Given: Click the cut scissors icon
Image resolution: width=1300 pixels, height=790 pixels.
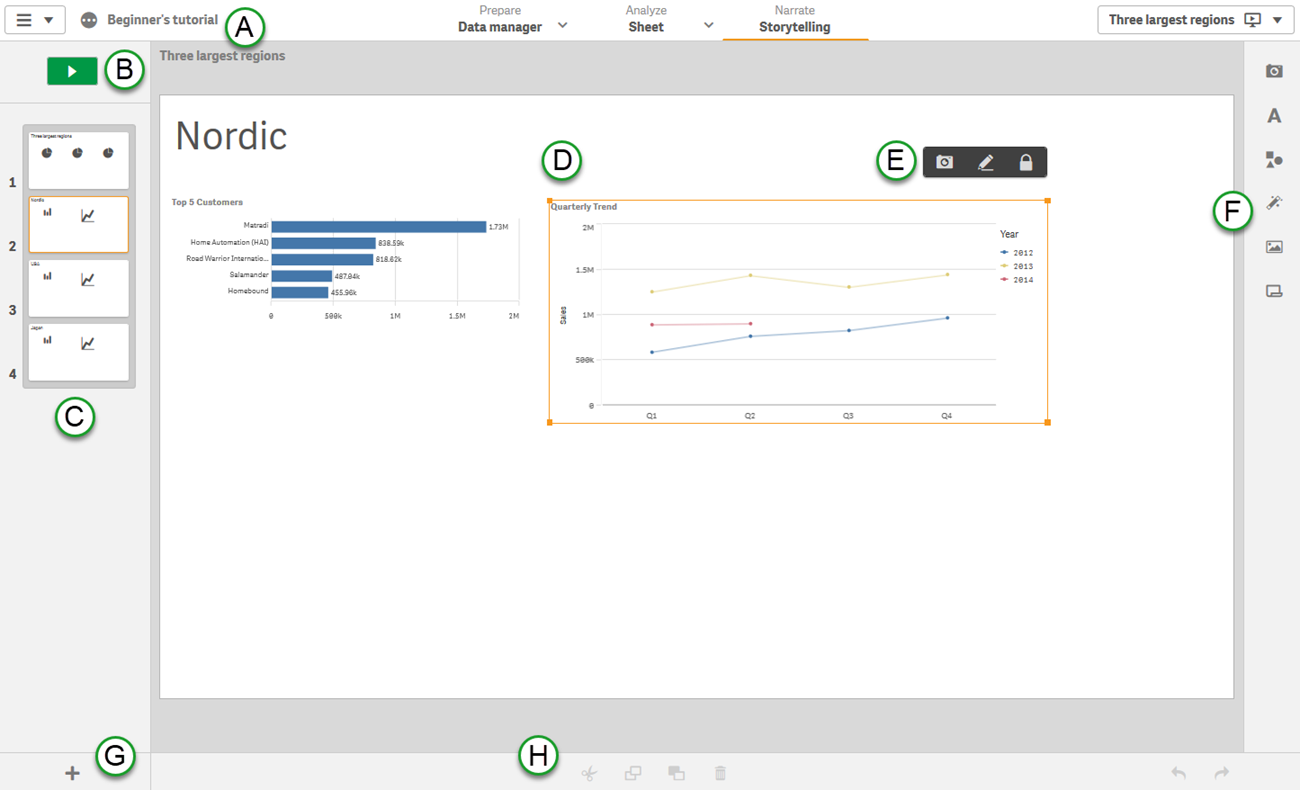Looking at the screenshot, I should (x=589, y=773).
